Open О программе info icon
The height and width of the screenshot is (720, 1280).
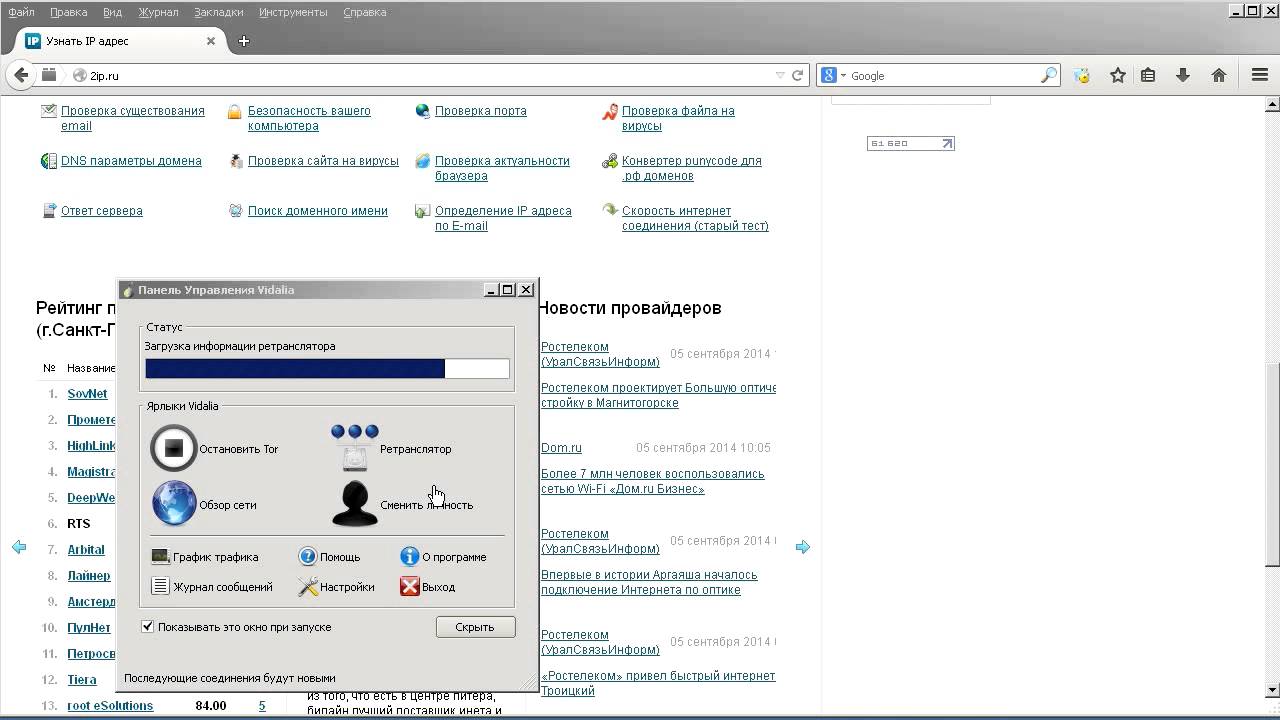[x=409, y=557]
